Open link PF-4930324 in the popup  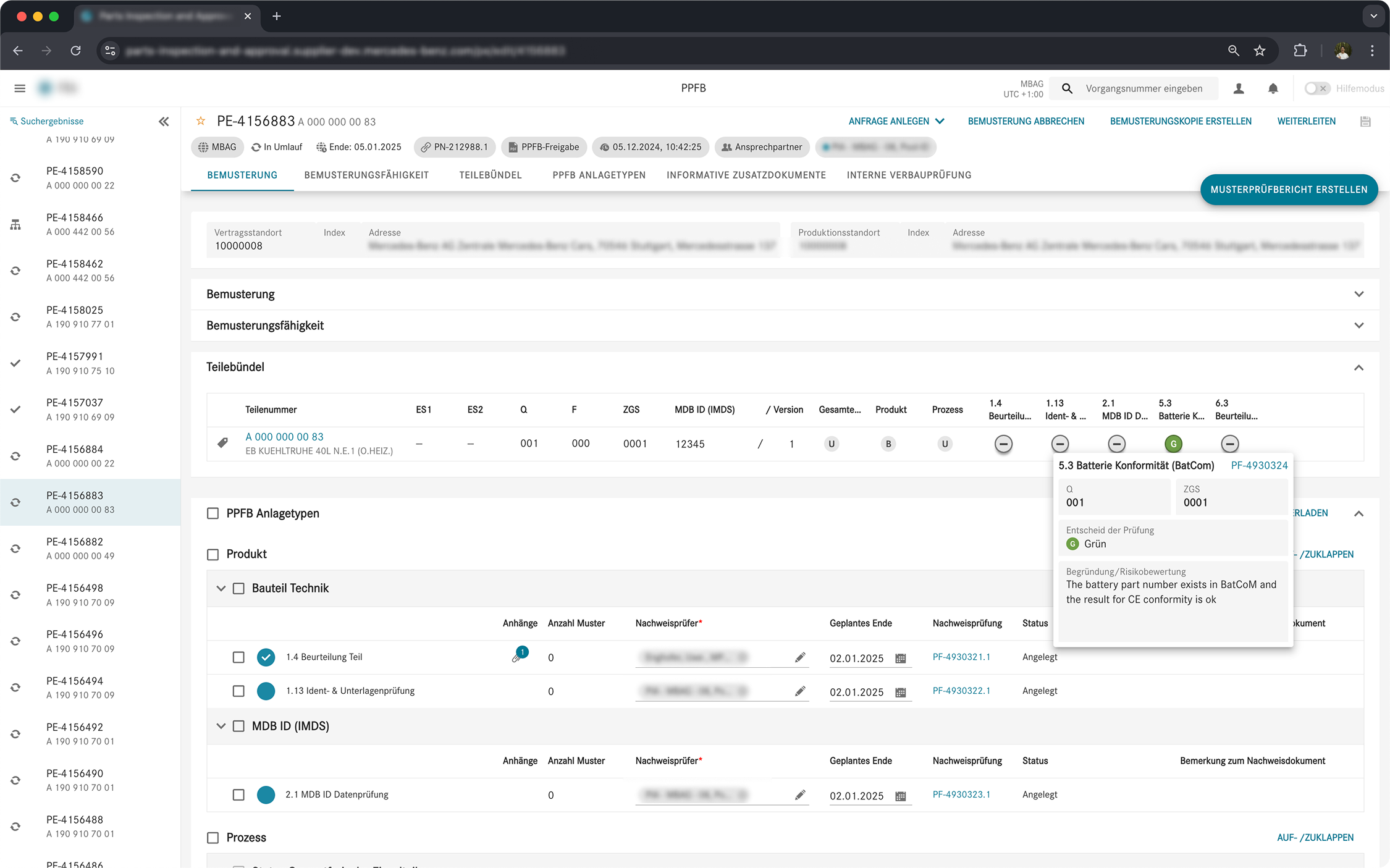1259,466
